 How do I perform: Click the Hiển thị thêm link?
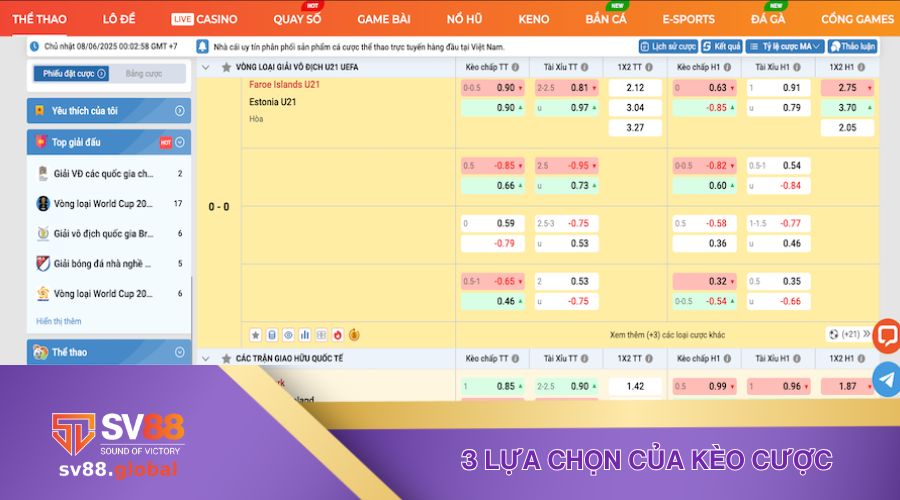(x=59, y=321)
